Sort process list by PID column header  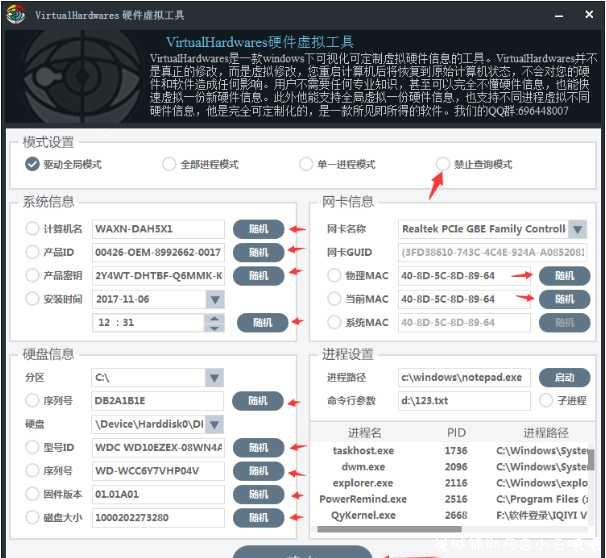pyautogui.click(x=456, y=433)
